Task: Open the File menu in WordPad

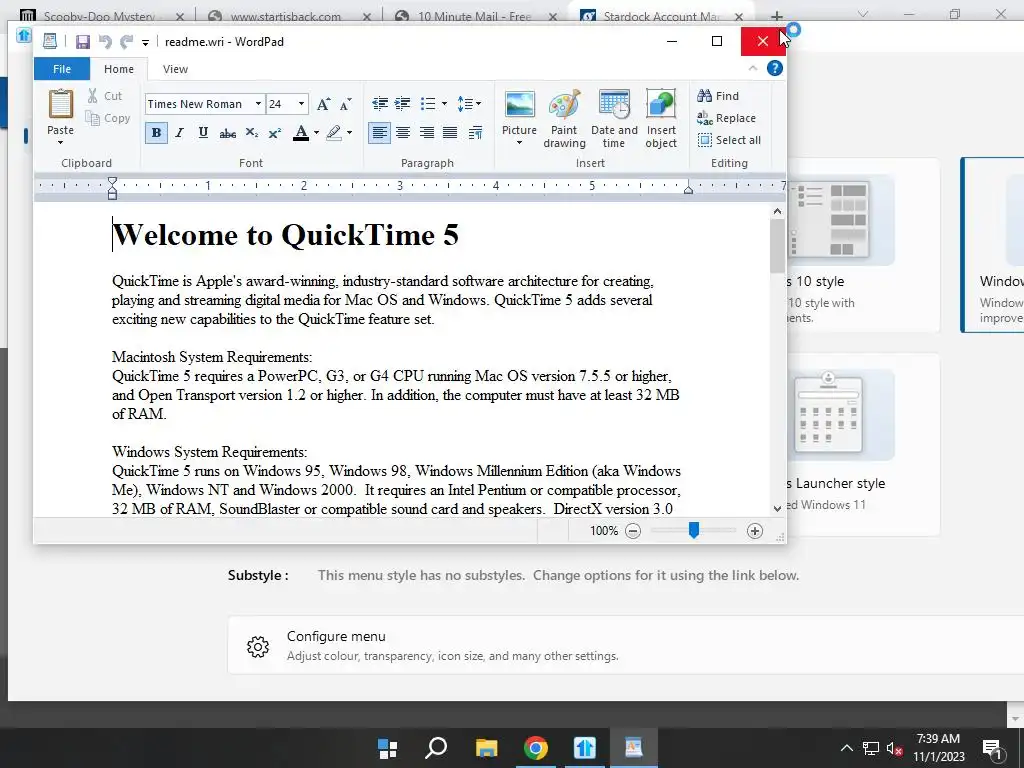Action: 62,69
